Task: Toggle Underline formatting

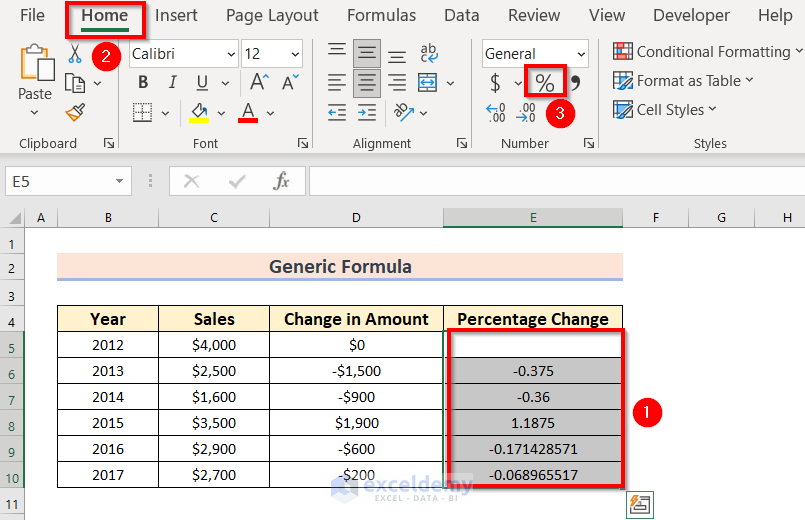Action: coord(199,83)
